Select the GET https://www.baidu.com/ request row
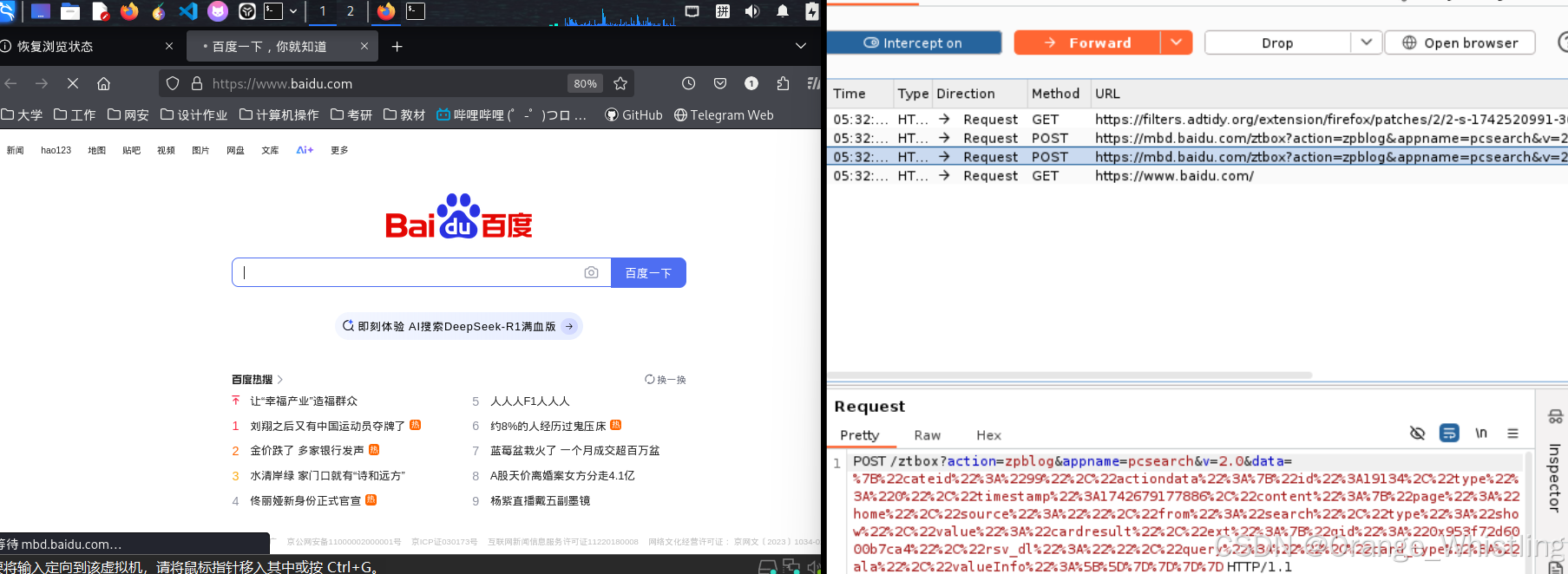Screen dimensions: 1568x574 coord(1197,176)
